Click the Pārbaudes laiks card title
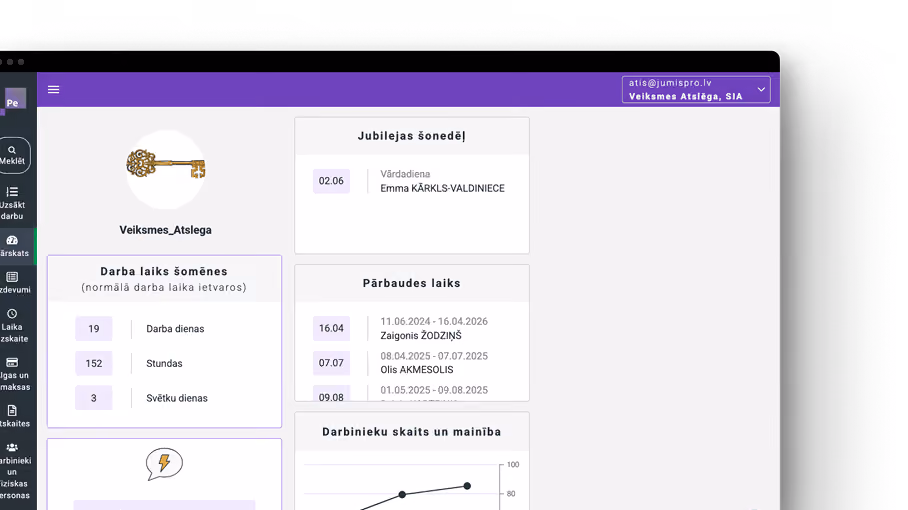The height and width of the screenshot is (510, 908). 412,283
